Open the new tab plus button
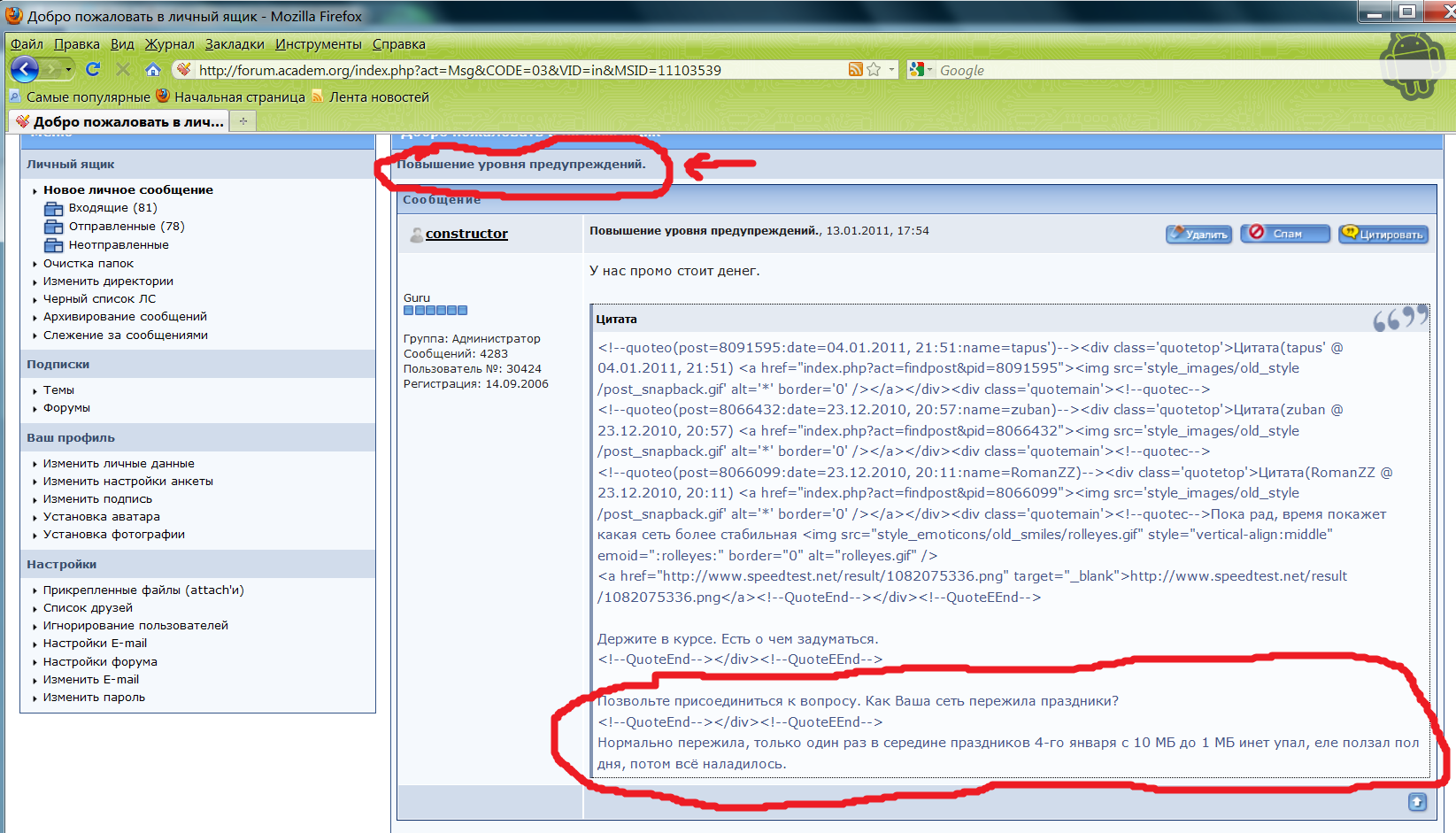 click(x=243, y=121)
